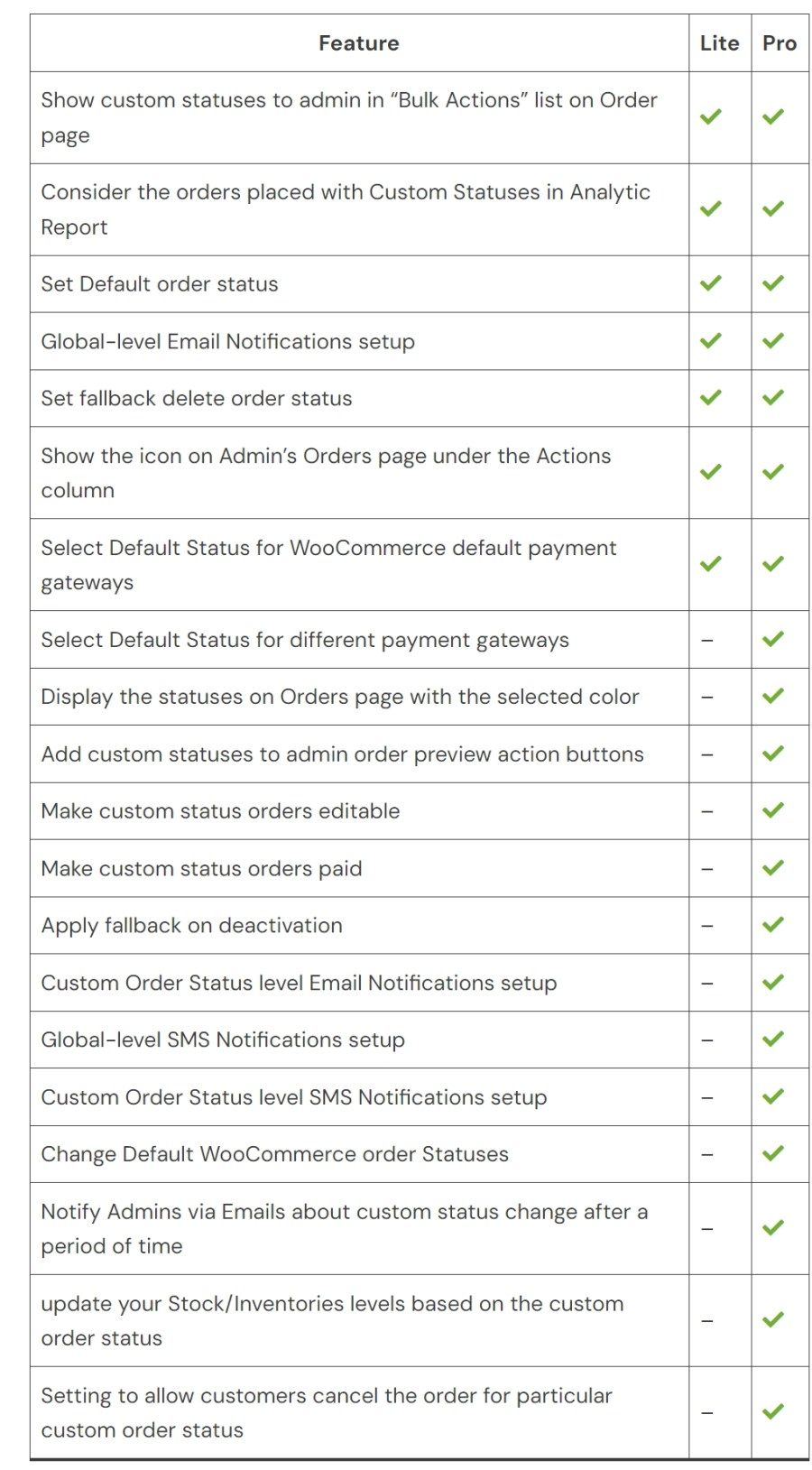Click the Pro checkmark for Apply fallback on deactivation

[x=773, y=925]
